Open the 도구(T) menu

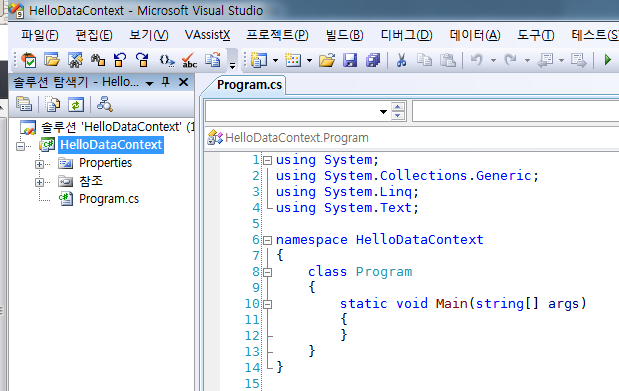[x=536, y=35]
